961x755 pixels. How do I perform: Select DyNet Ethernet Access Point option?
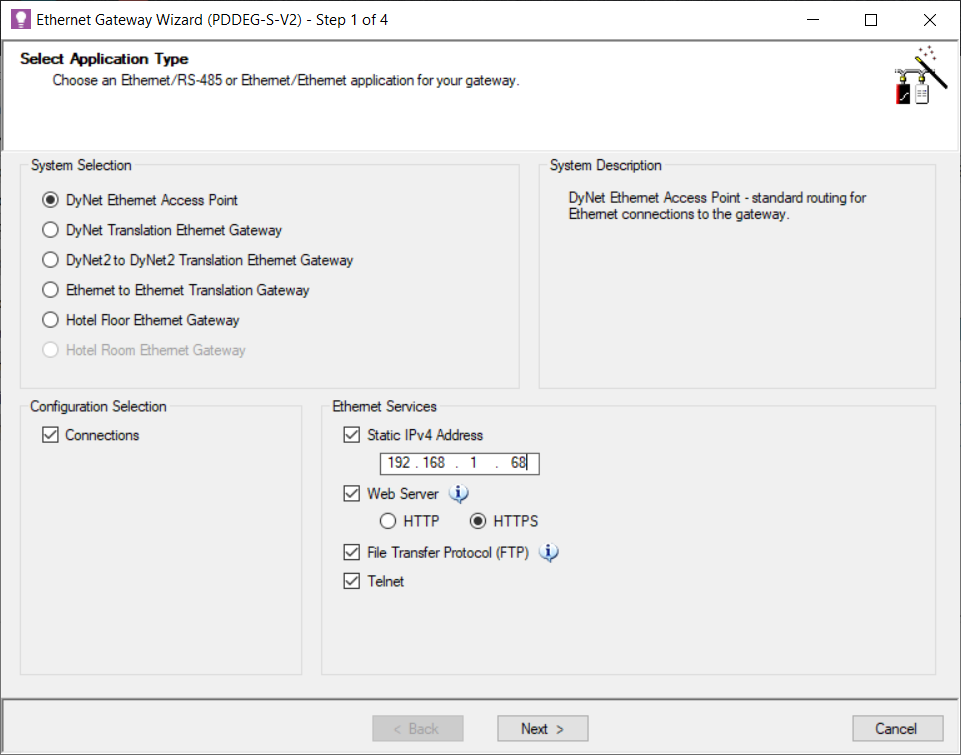point(50,200)
